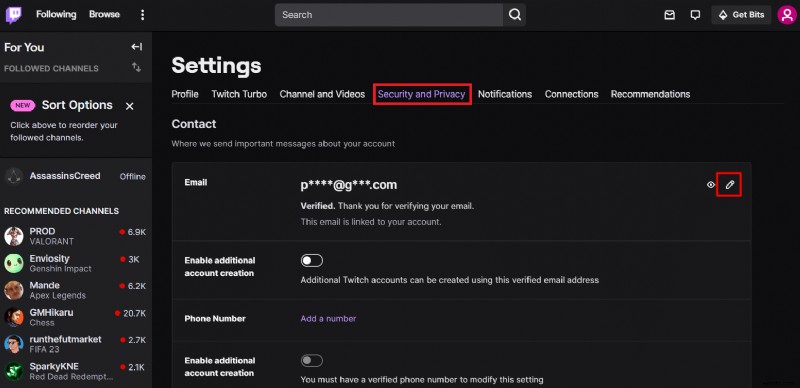This screenshot has height=388, width=800.
Task: Open followed channels sort arrows
Action: (x=136, y=67)
